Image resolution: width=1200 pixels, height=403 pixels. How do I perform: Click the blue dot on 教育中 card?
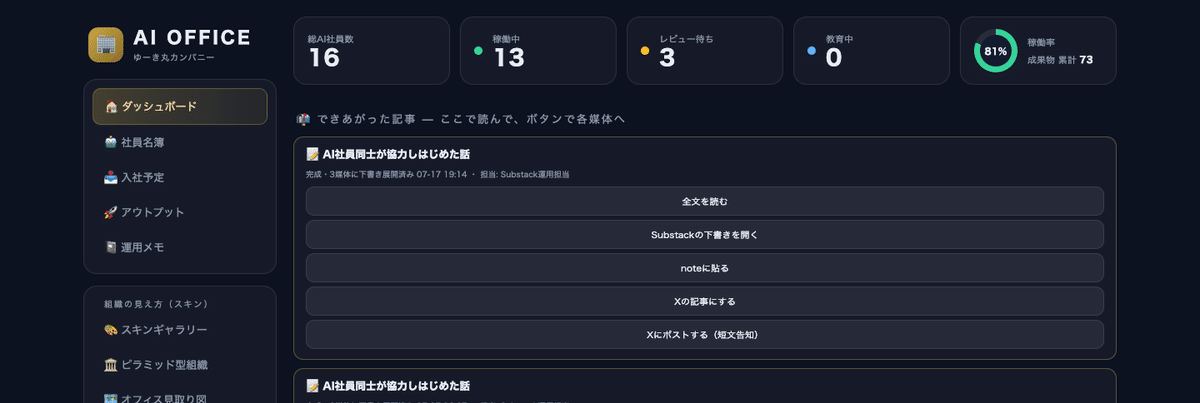(x=811, y=50)
